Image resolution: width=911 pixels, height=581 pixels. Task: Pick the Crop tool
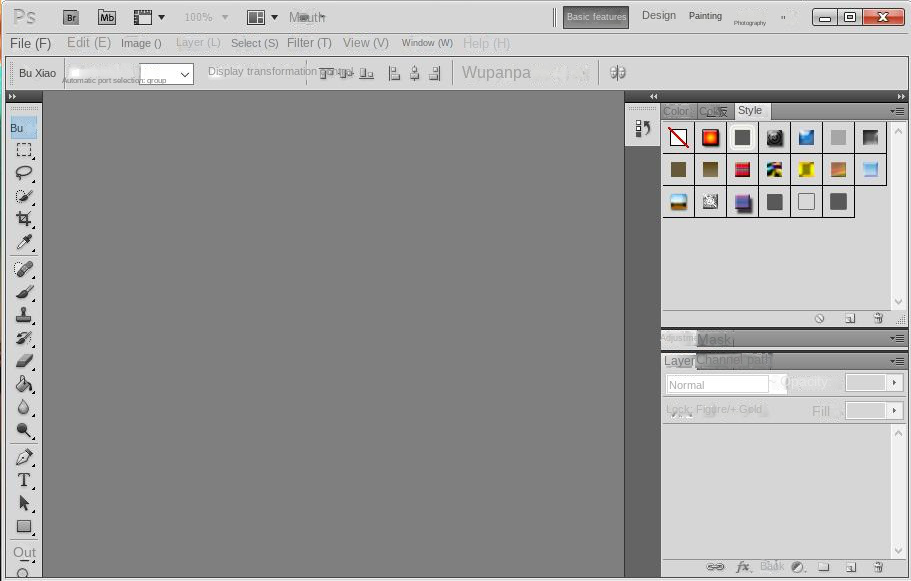click(x=24, y=219)
